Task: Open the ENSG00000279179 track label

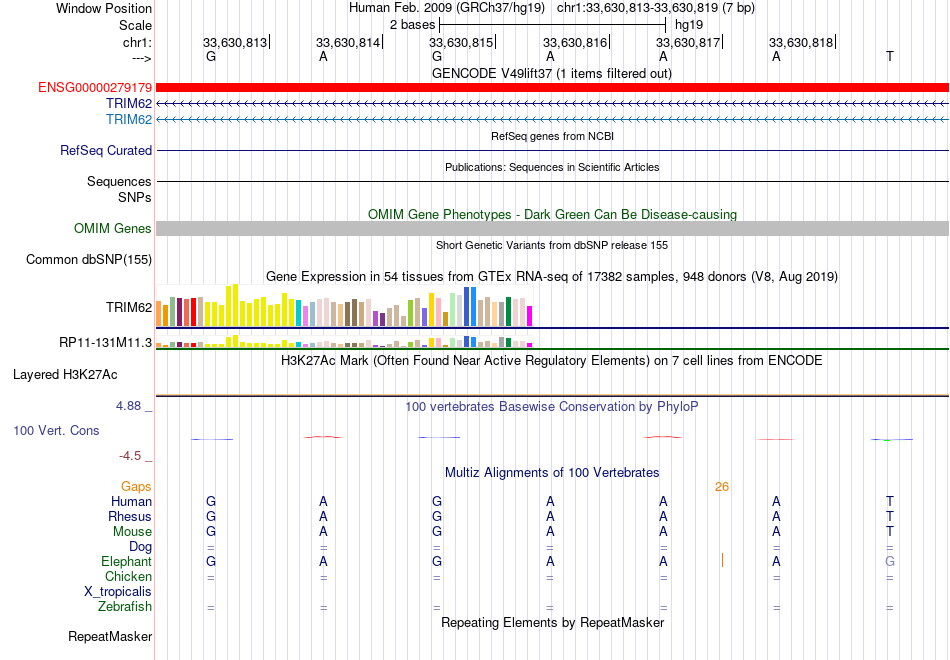Action: pos(95,87)
